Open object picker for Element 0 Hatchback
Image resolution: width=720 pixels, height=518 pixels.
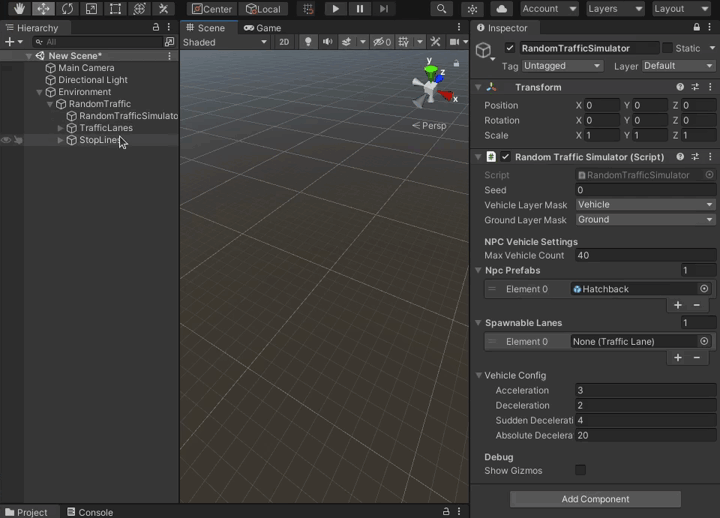coord(704,289)
